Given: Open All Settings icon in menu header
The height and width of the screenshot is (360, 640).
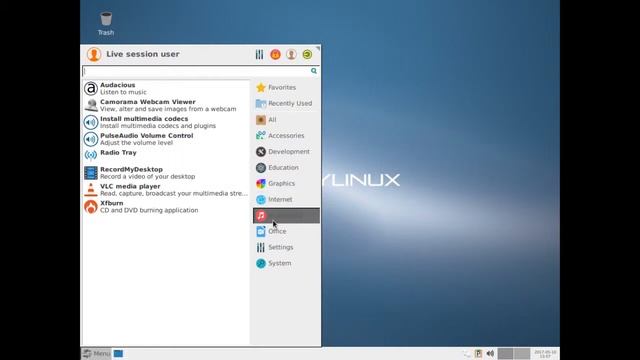Looking at the screenshot, I should click(x=259, y=54).
